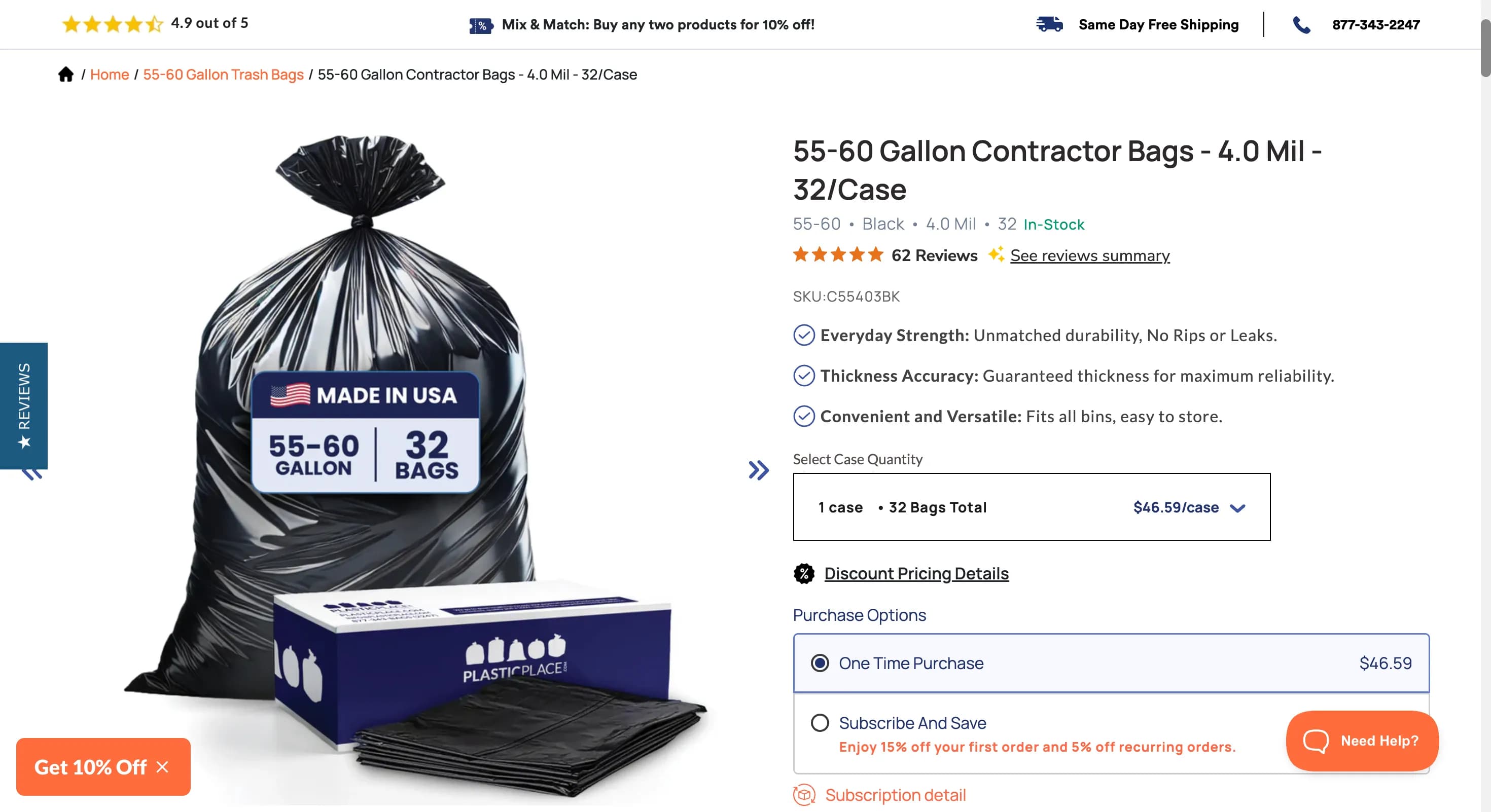Select One Time Purchase option
Image resolution: width=1491 pixels, height=812 pixels.
pyautogui.click(x=820, y=663)
